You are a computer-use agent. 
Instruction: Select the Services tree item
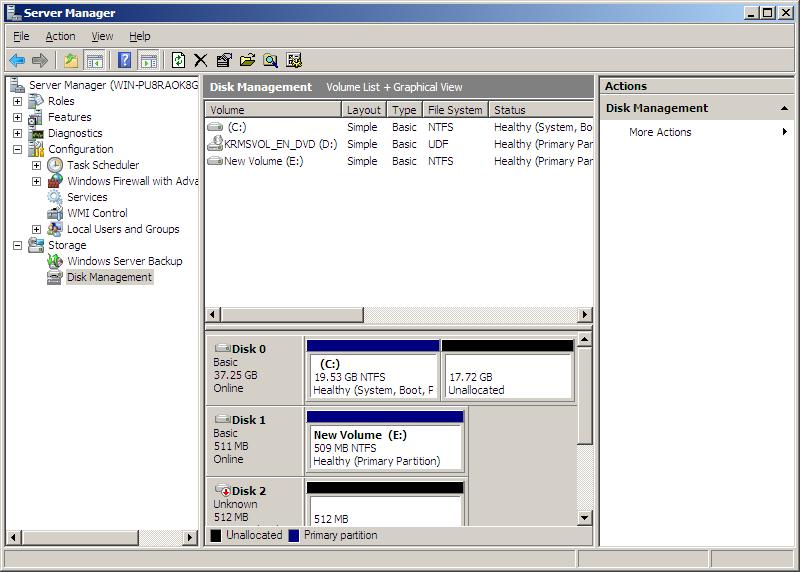click(87, 197)
